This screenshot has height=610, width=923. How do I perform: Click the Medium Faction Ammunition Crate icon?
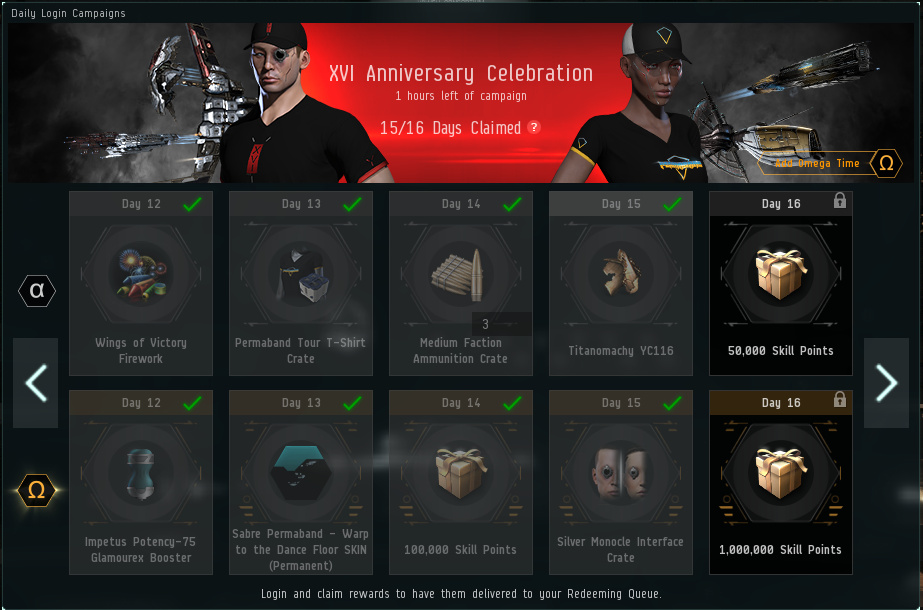pyautogui.click(x=461, y=274)
